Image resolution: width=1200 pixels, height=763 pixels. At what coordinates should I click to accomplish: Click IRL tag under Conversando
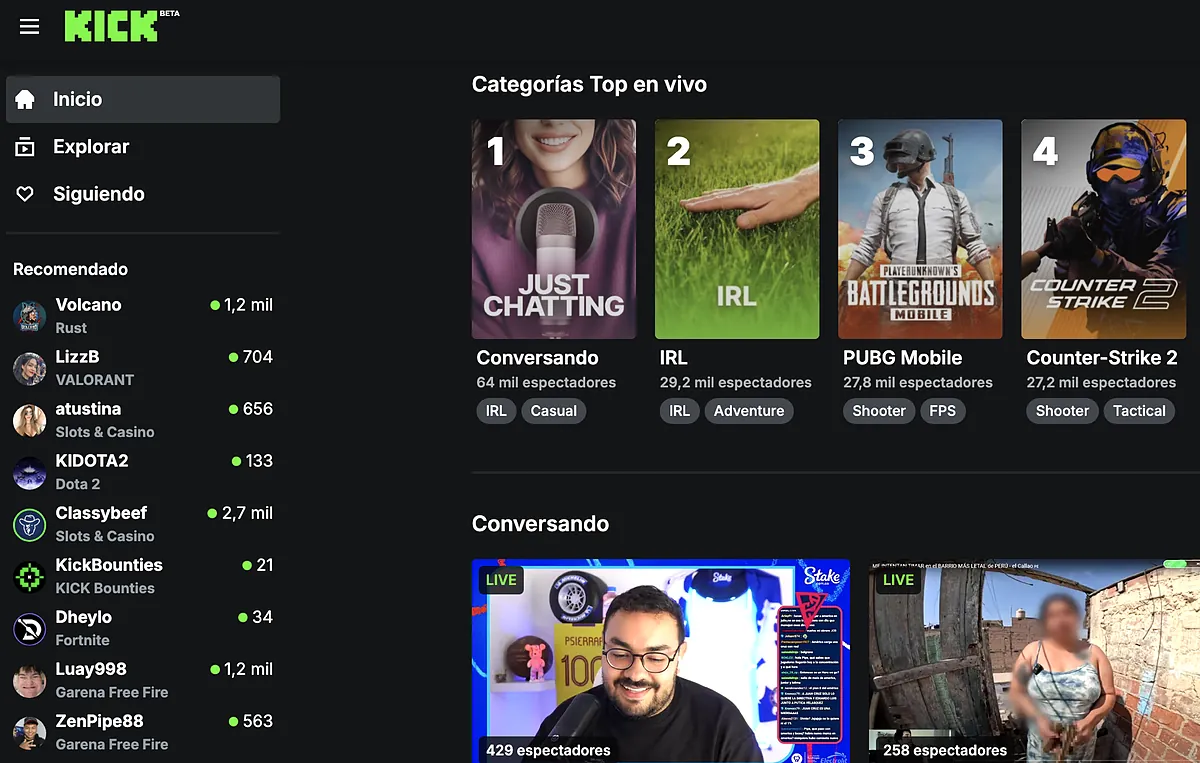coord(497,411)
